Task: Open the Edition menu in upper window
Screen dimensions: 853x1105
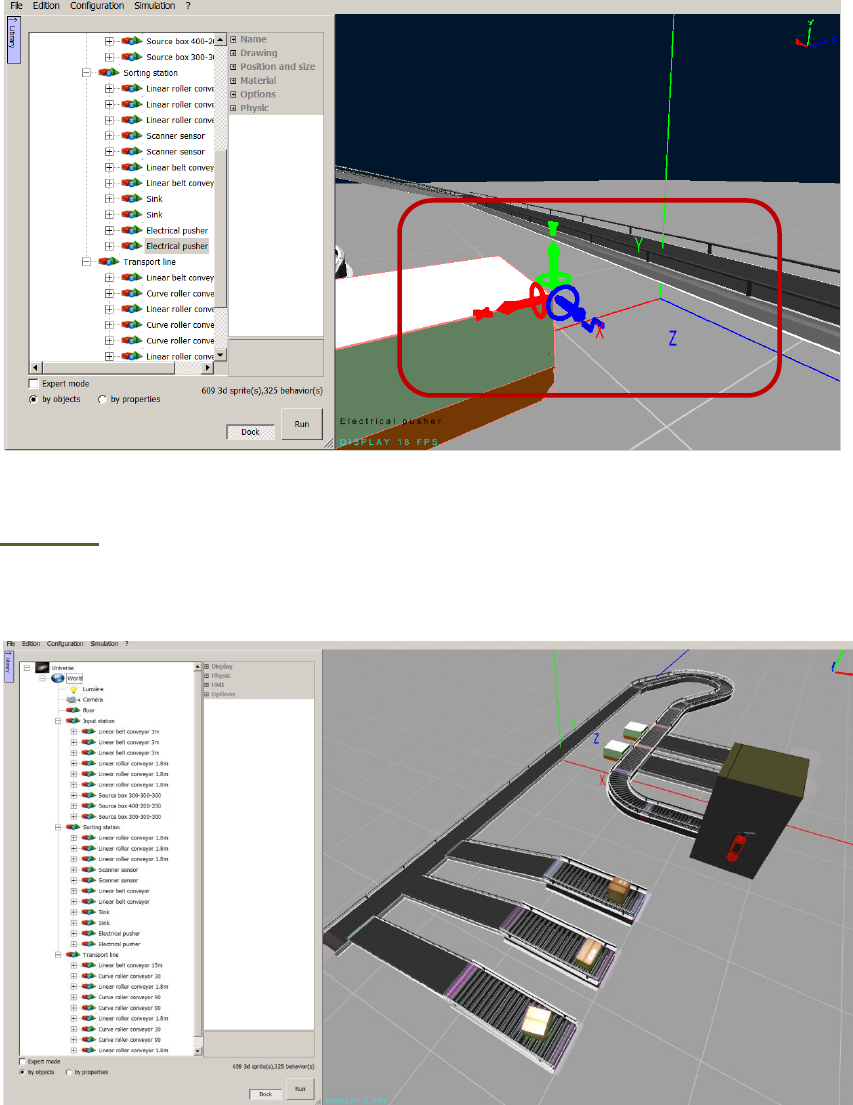Action: coord(46,6)
